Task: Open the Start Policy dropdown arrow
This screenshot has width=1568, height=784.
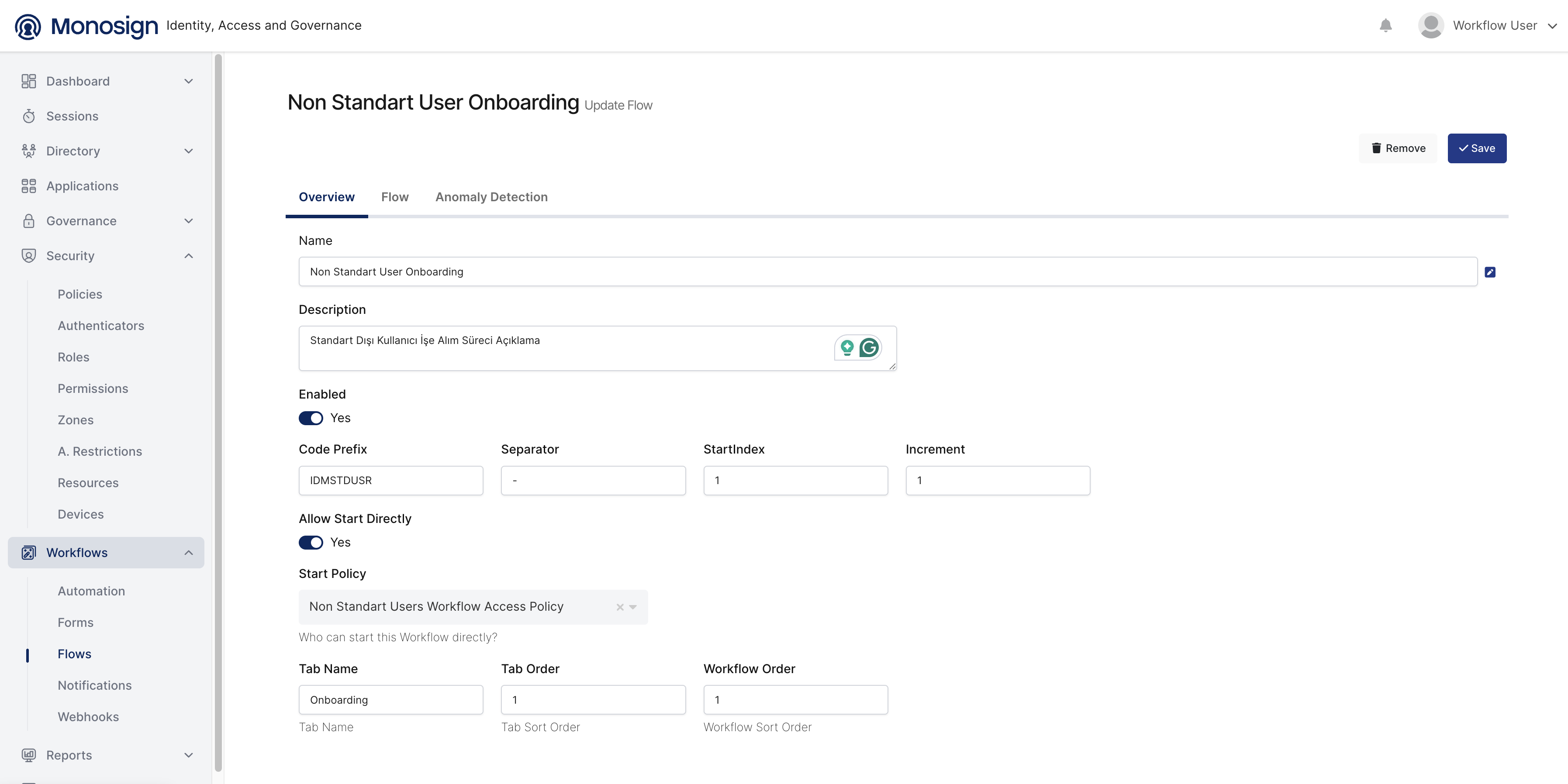Action: pyautogui.click(x=633, y=607)
